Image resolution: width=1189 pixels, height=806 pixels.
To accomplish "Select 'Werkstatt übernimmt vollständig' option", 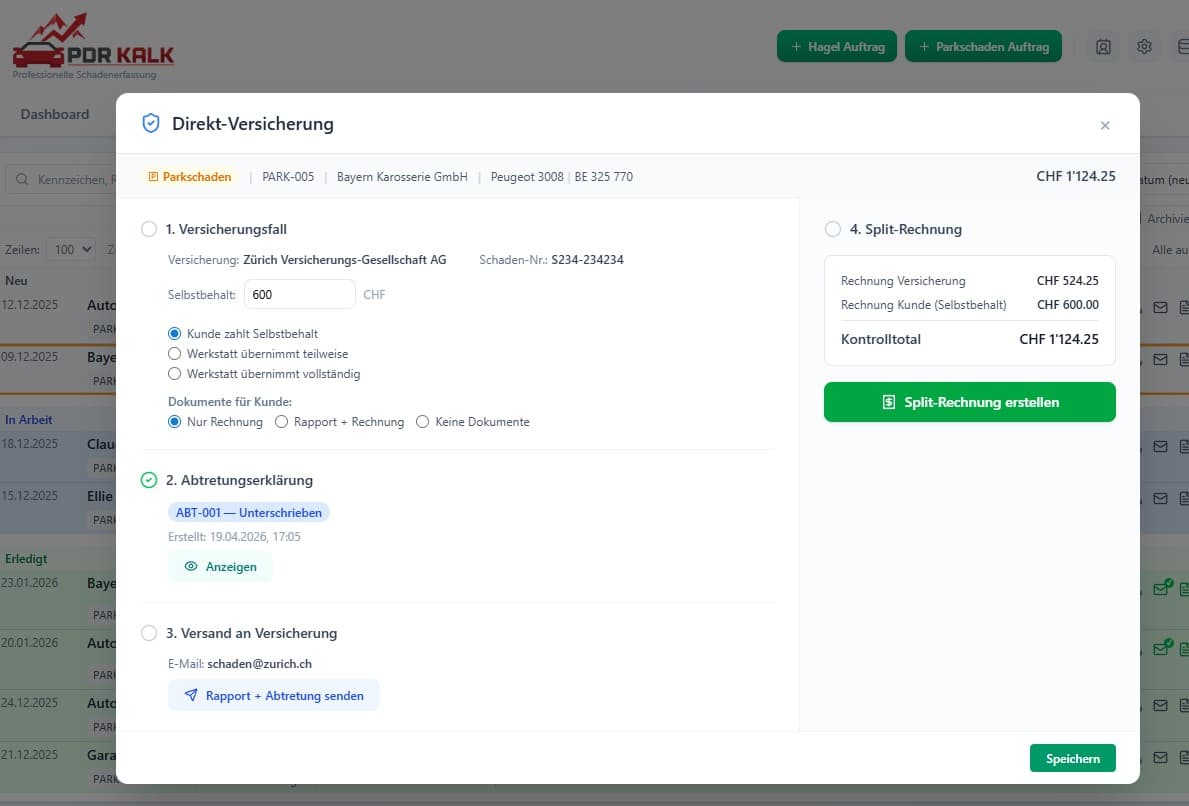I will (175, 374).
